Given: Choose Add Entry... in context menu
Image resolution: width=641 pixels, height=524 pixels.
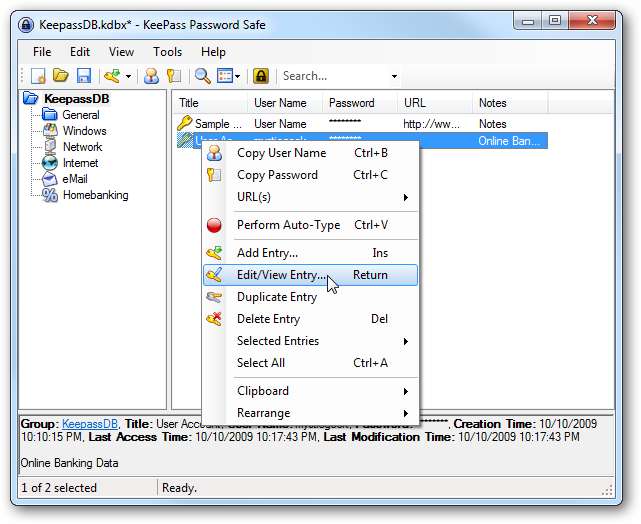Looking at the screenshot, I should coord(310,253).
